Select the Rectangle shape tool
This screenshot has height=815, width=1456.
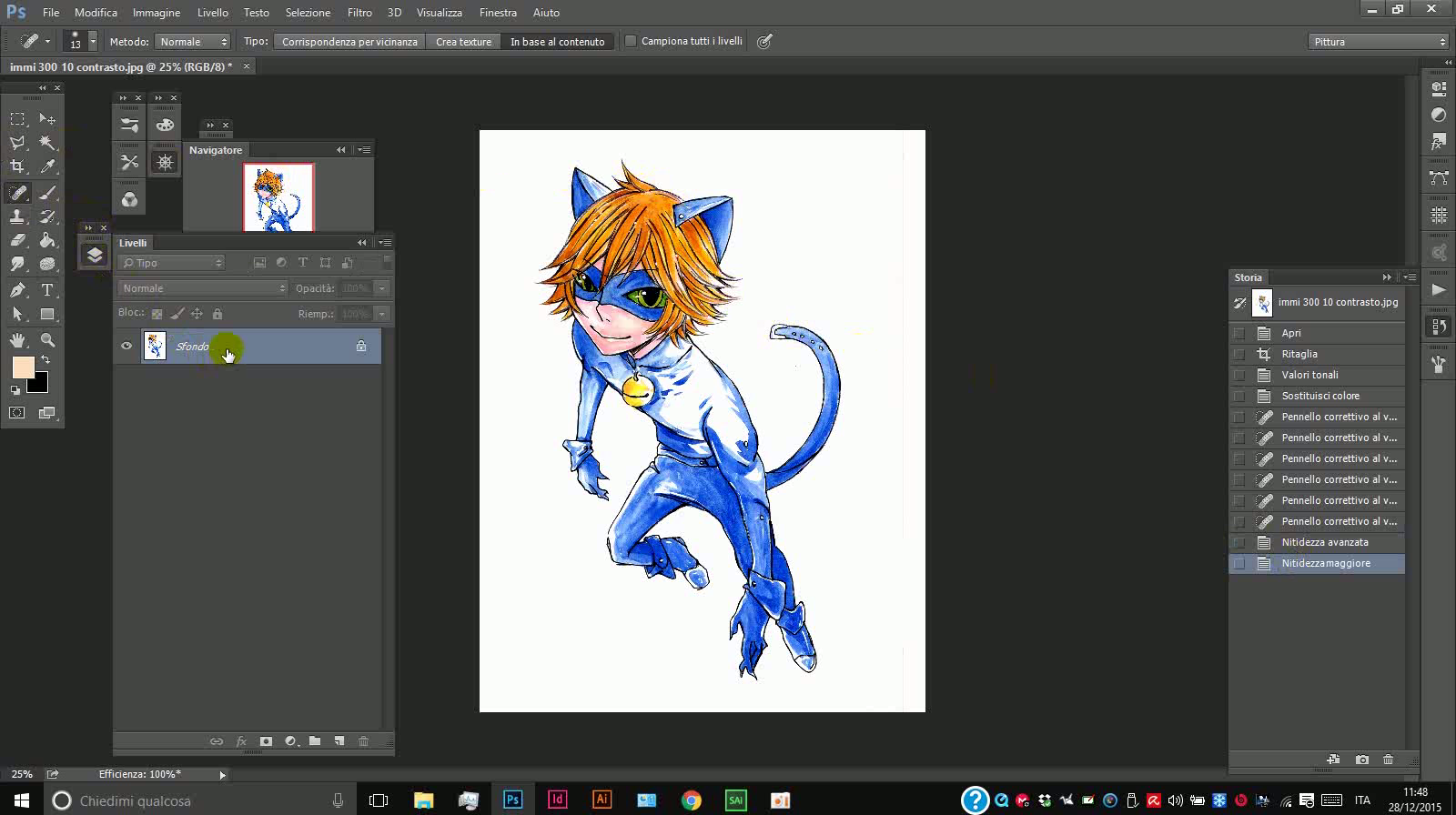[x=47, y=315]
